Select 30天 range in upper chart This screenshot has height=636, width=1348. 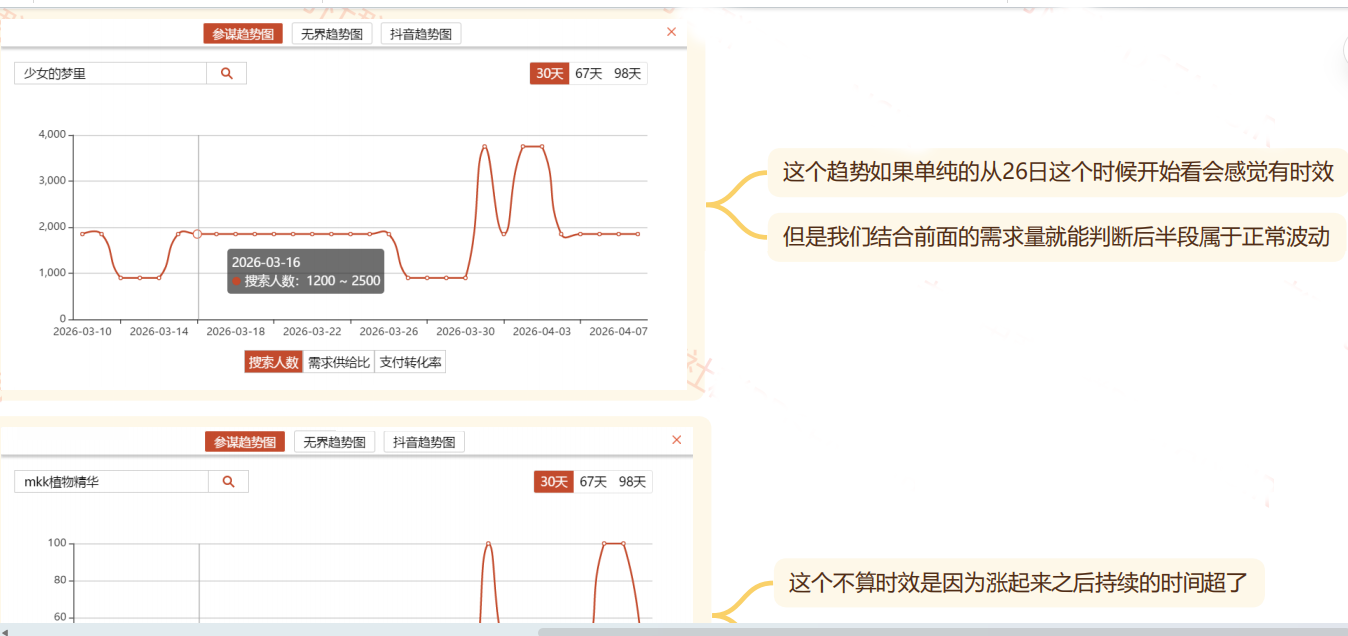pyautogui.click(x=549, y=73)
